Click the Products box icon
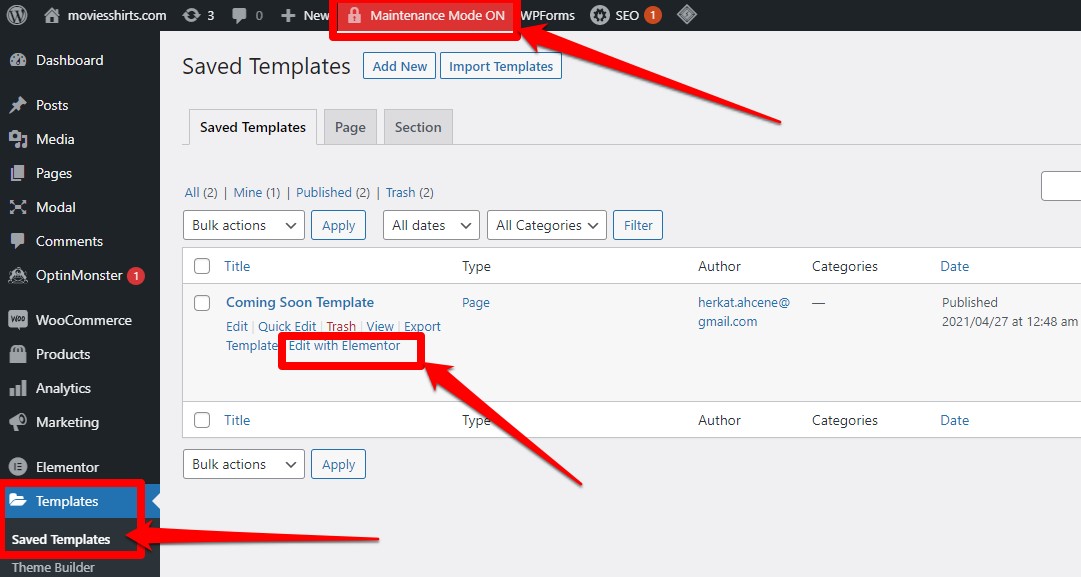This screenshot has width=1081, height=577. click(x=18, y=354)
